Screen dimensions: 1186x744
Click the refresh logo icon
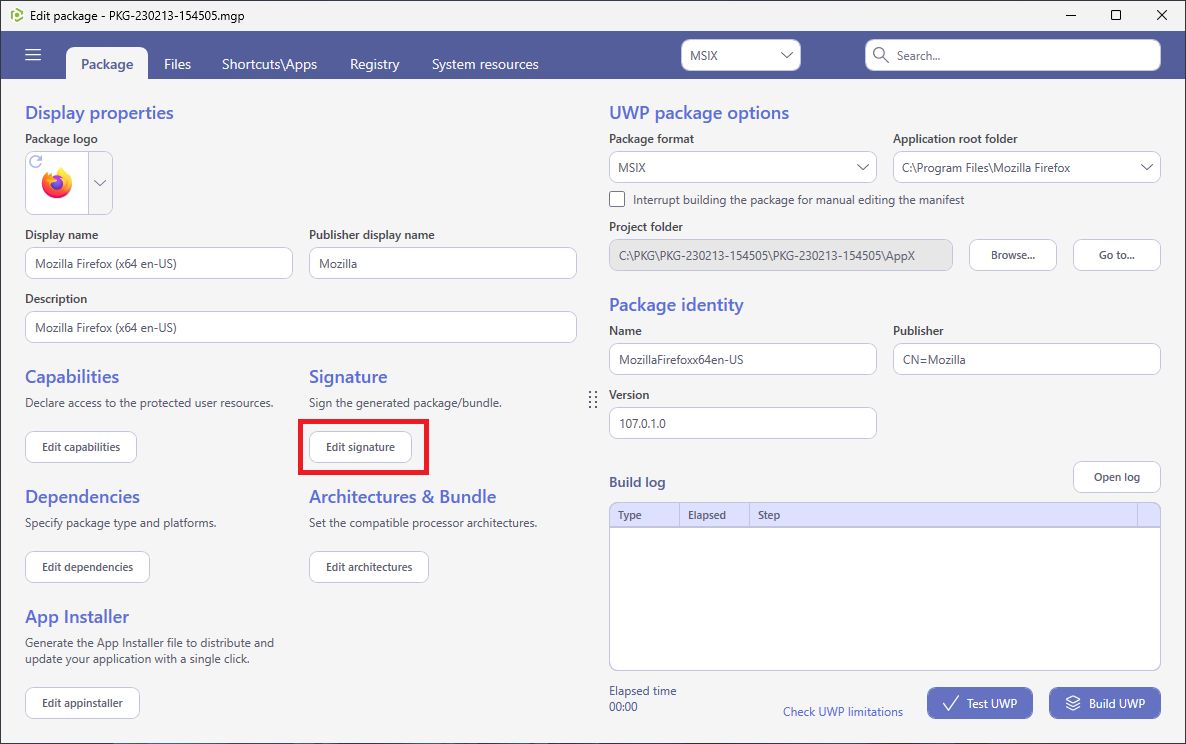(x=36, y=161)
